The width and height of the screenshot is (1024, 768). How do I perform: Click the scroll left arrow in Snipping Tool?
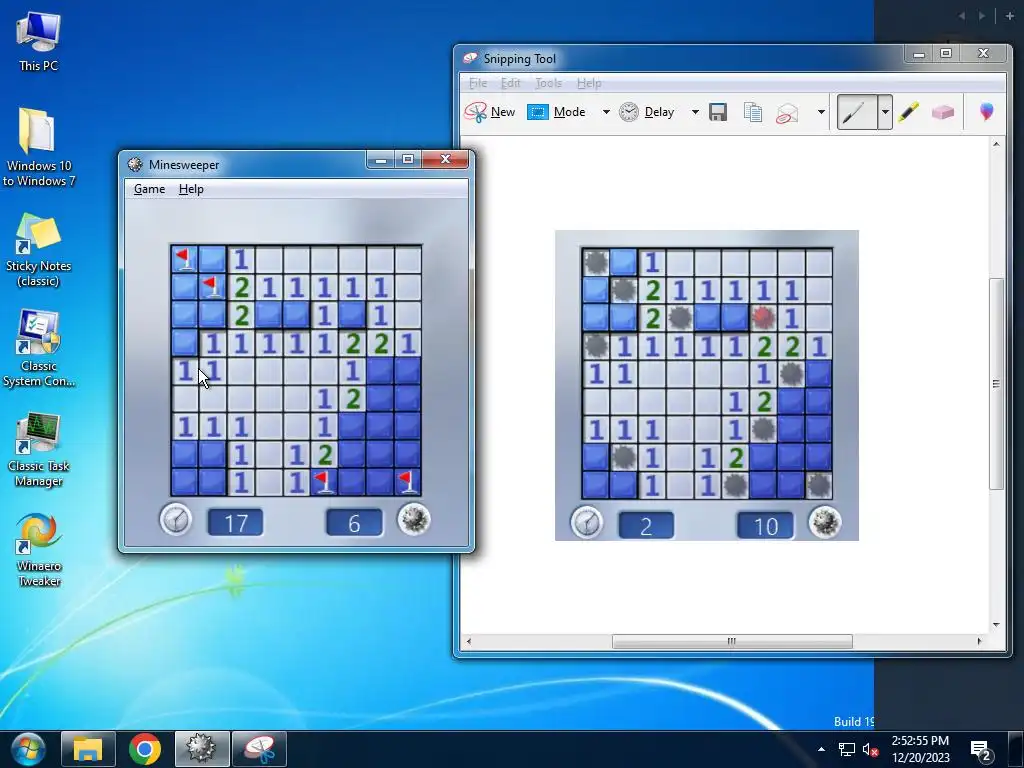(x=468, y=641)
